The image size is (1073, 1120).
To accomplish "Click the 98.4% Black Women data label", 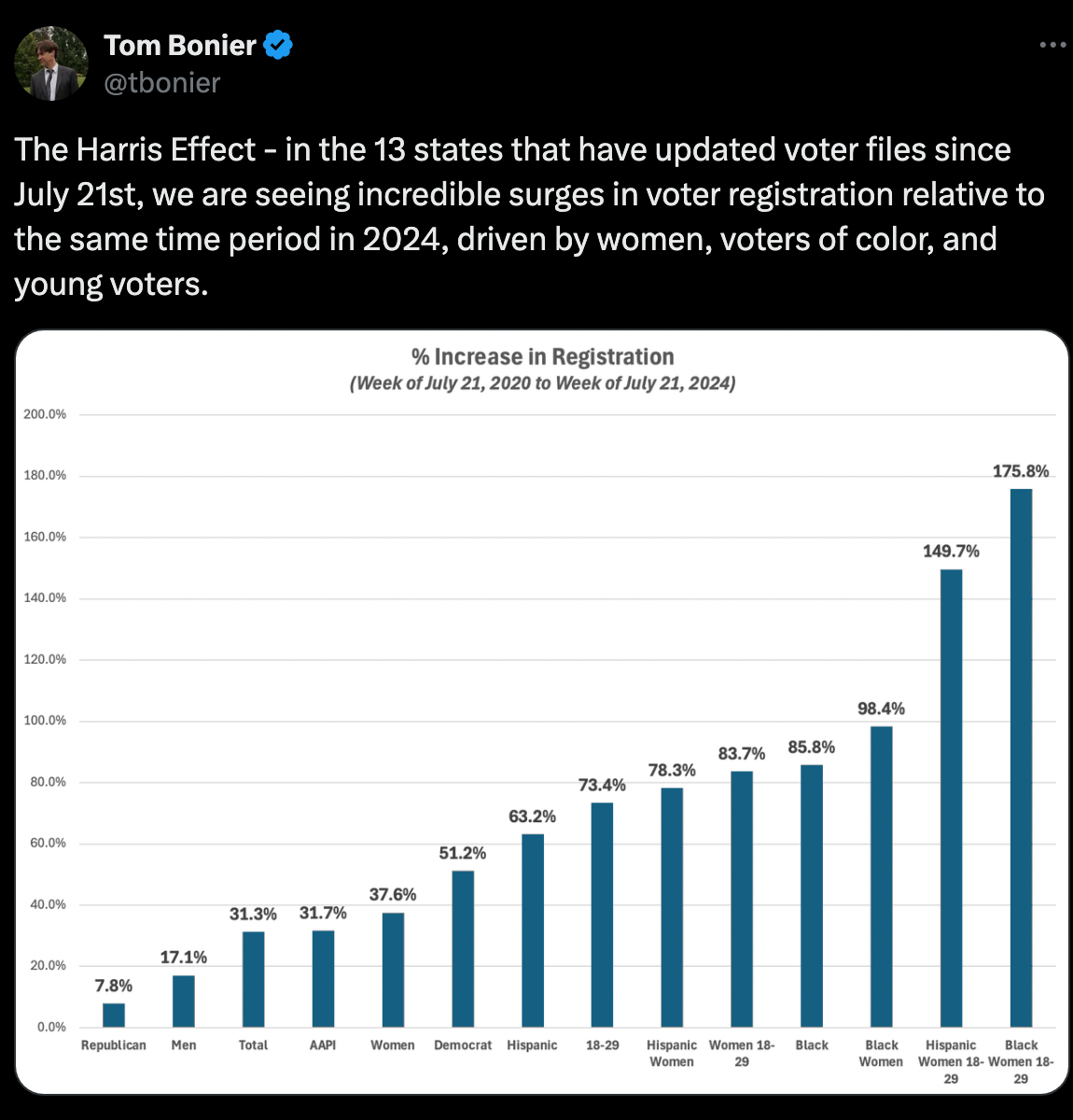I will [881, 708].
